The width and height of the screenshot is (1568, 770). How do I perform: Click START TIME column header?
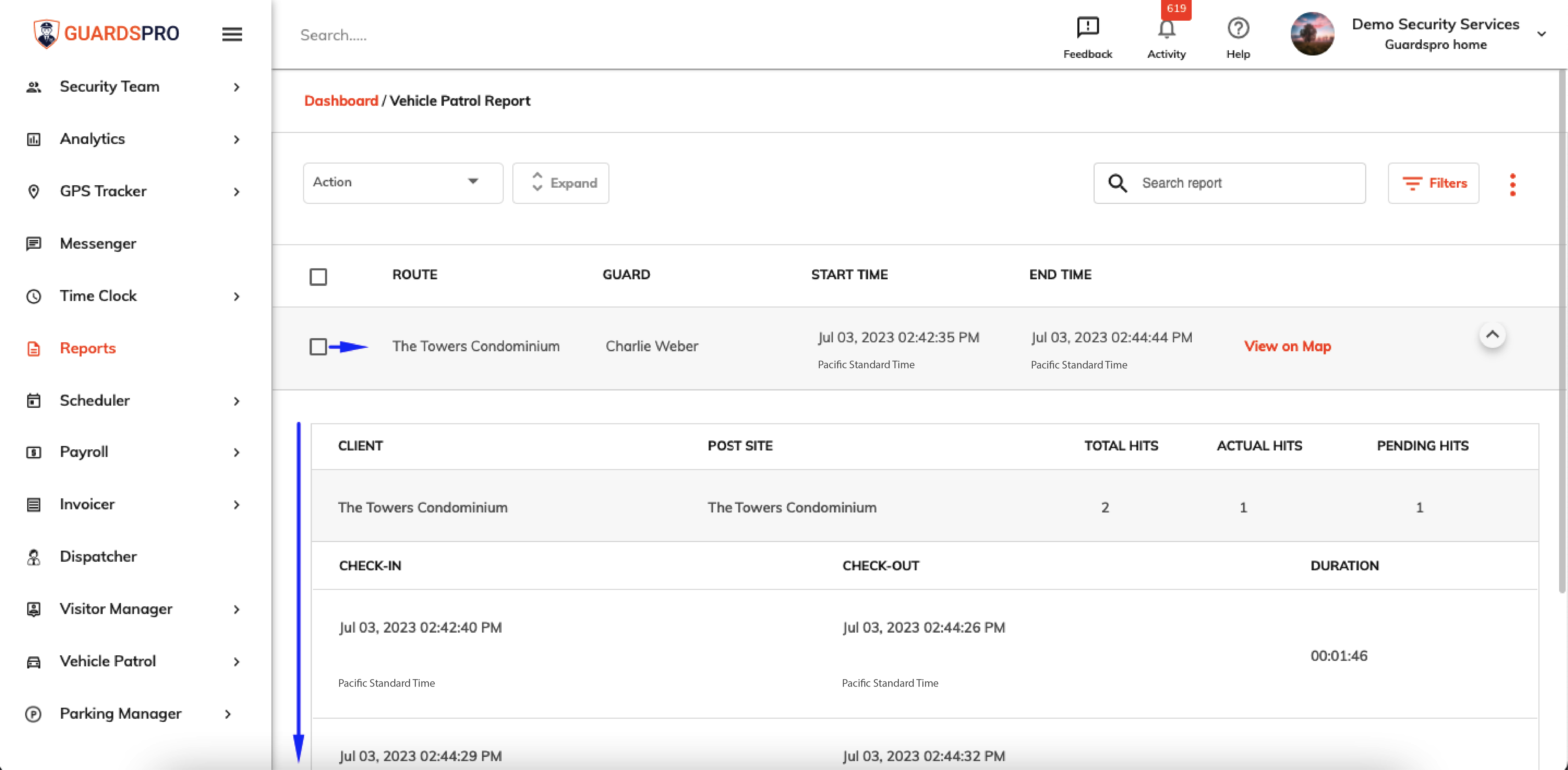point(849,275)
